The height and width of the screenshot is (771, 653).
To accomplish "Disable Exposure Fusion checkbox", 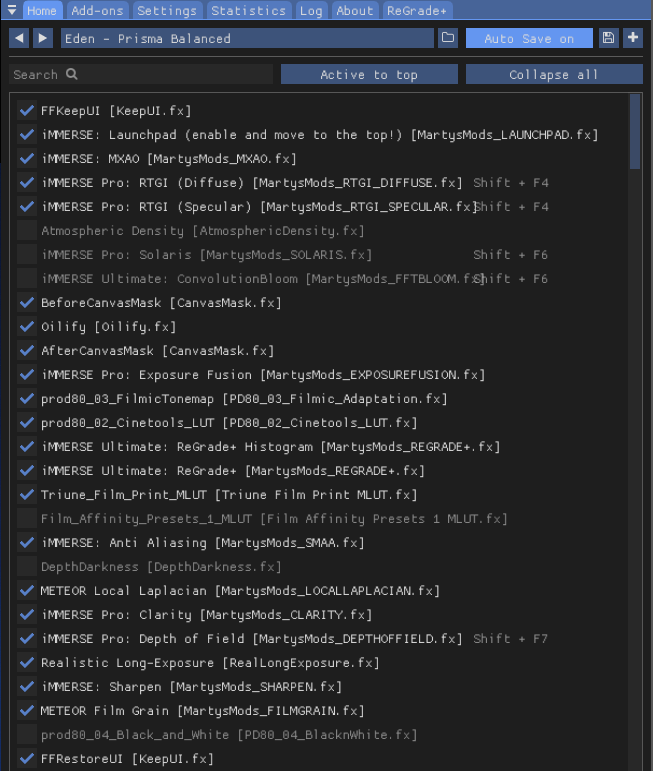I will 27,375.
